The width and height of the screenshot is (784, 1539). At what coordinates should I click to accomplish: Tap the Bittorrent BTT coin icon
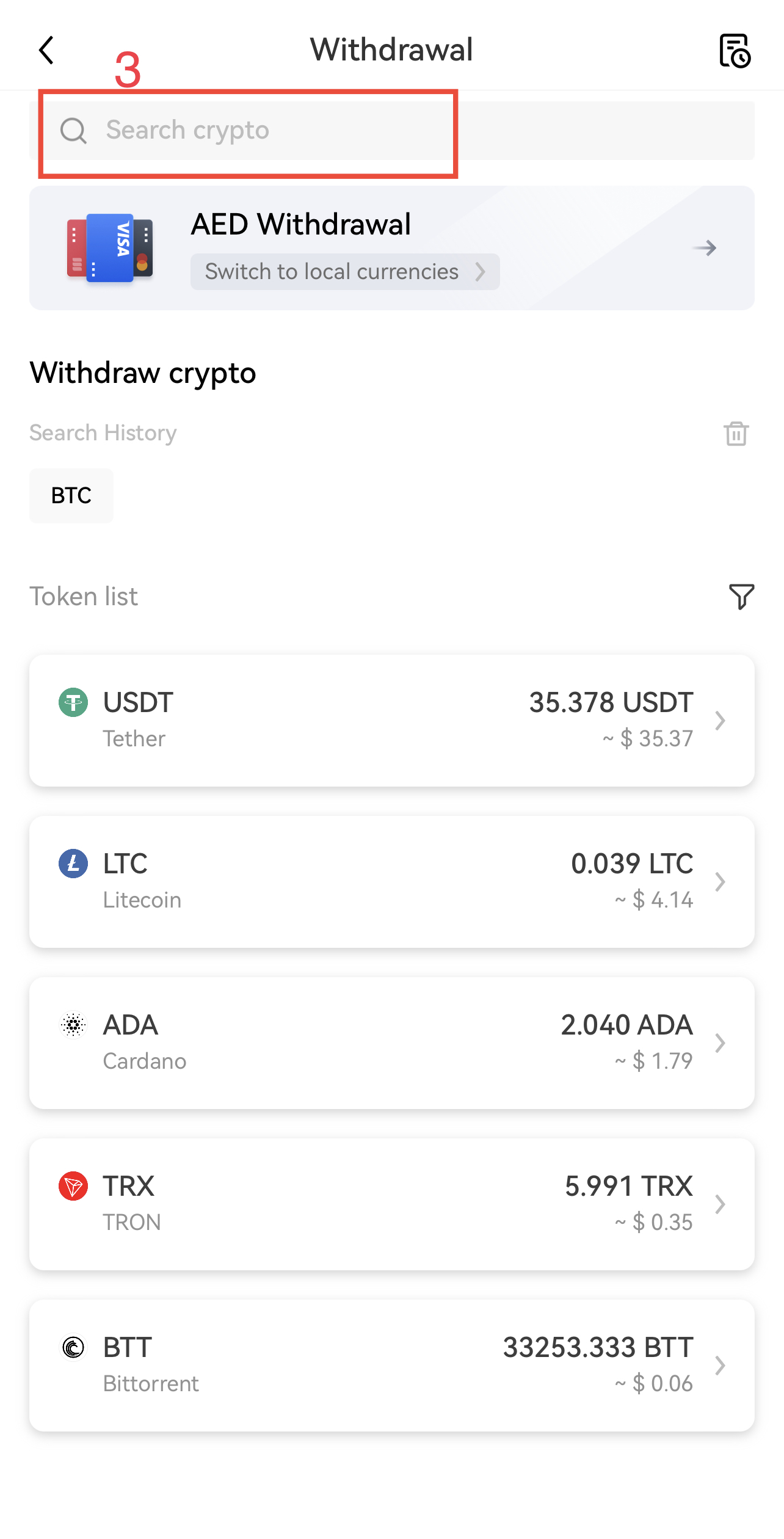[x=73, y=1347]
